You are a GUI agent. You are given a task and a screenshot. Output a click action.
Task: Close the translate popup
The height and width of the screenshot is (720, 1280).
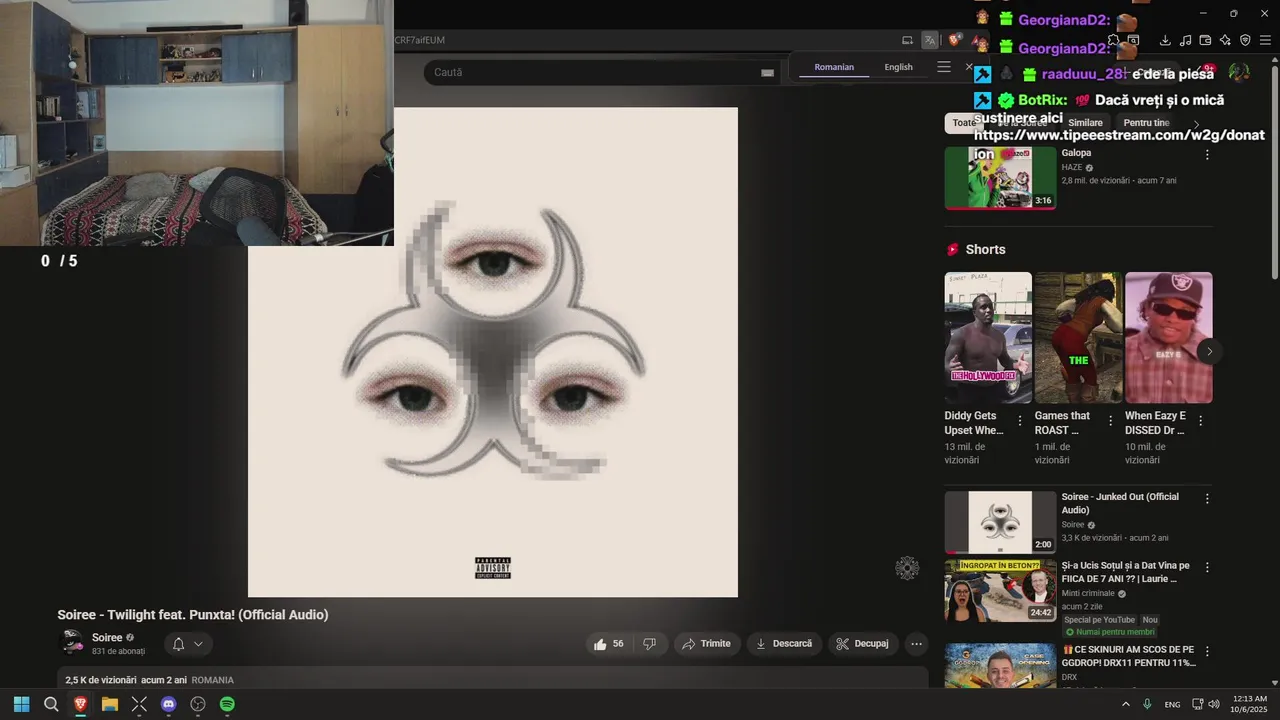click(968, 67)
